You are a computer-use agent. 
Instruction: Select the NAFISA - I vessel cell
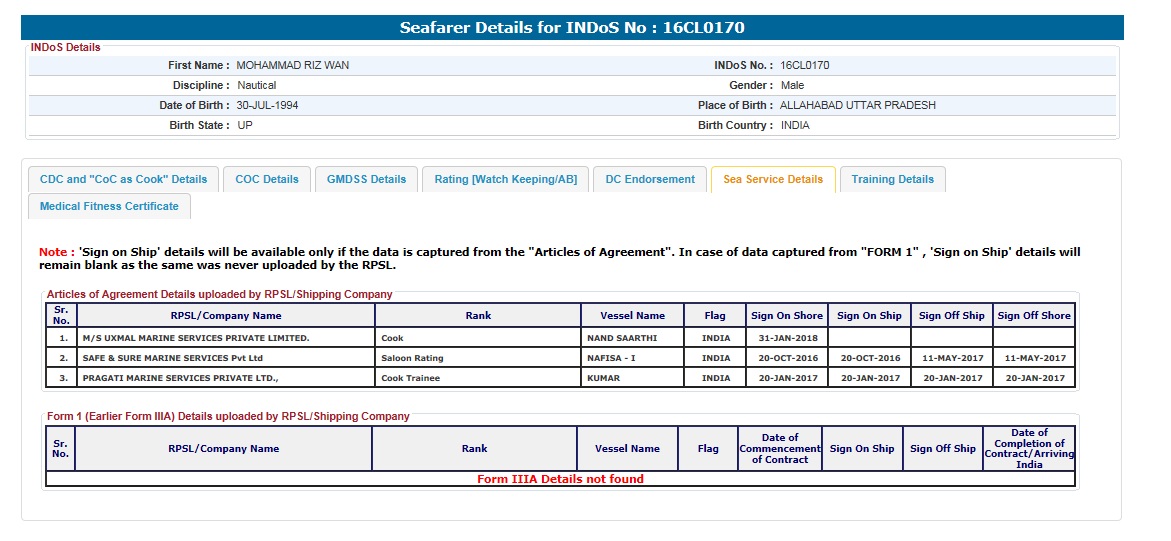(611, 358)
